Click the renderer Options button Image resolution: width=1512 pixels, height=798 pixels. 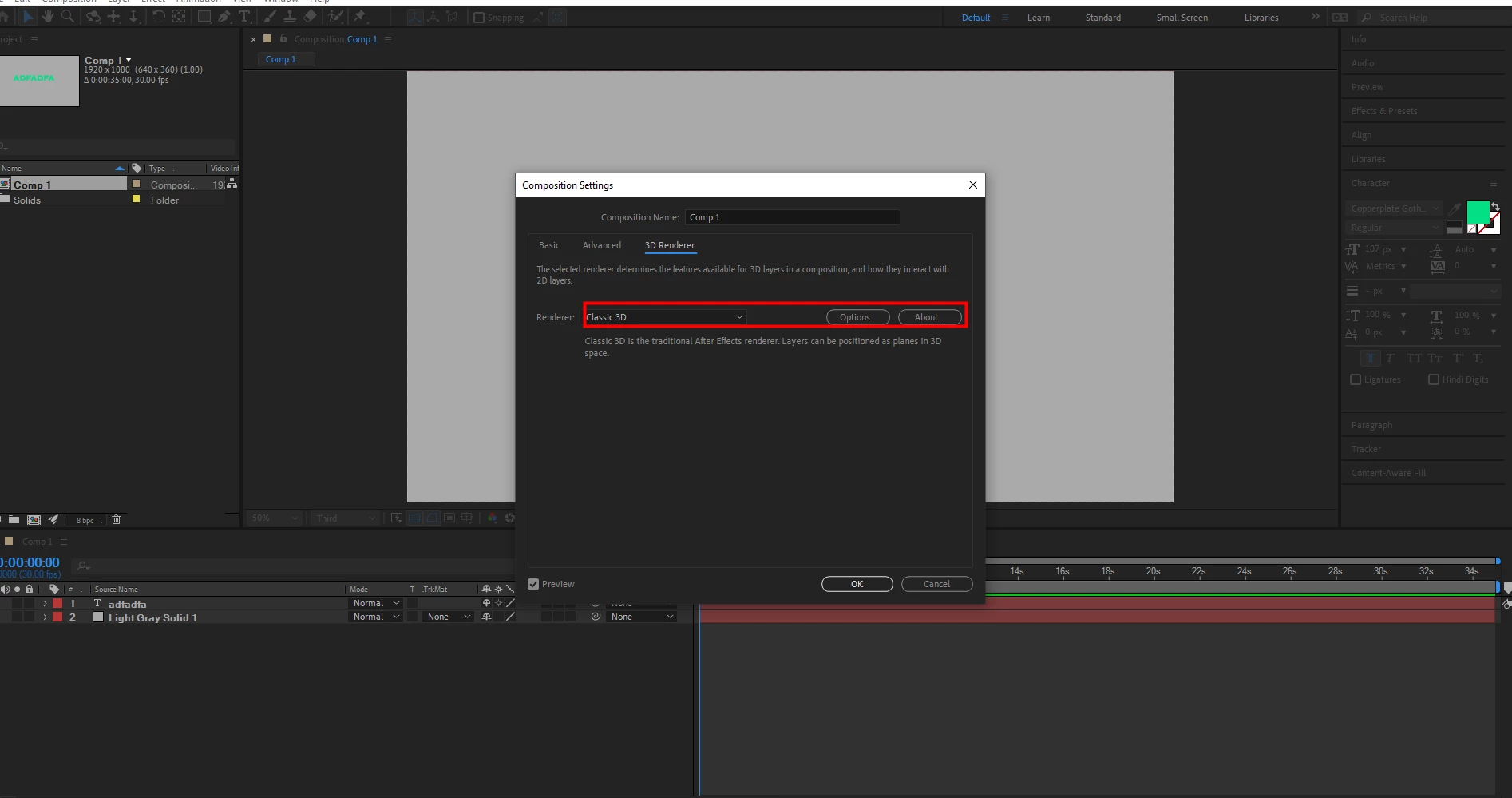tap(857, 317)
